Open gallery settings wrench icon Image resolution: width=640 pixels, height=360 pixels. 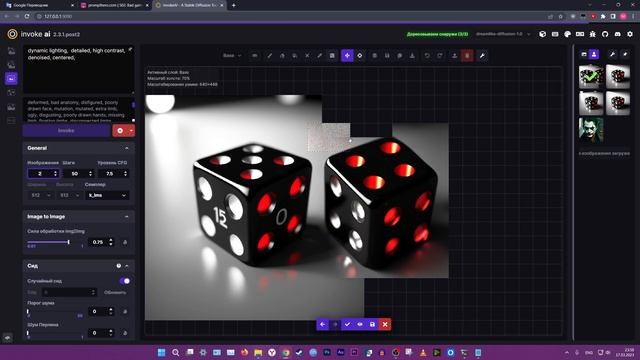tap(612, 54)
